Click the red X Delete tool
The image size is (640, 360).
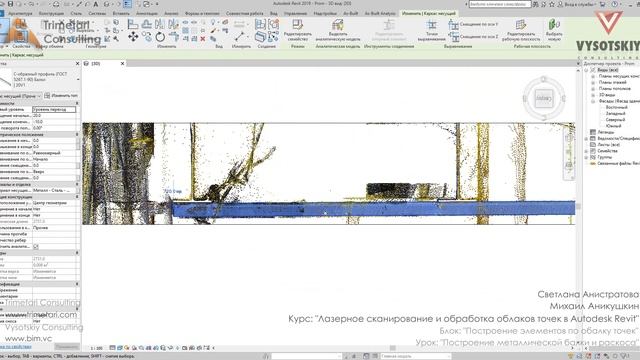click(203, 39)
